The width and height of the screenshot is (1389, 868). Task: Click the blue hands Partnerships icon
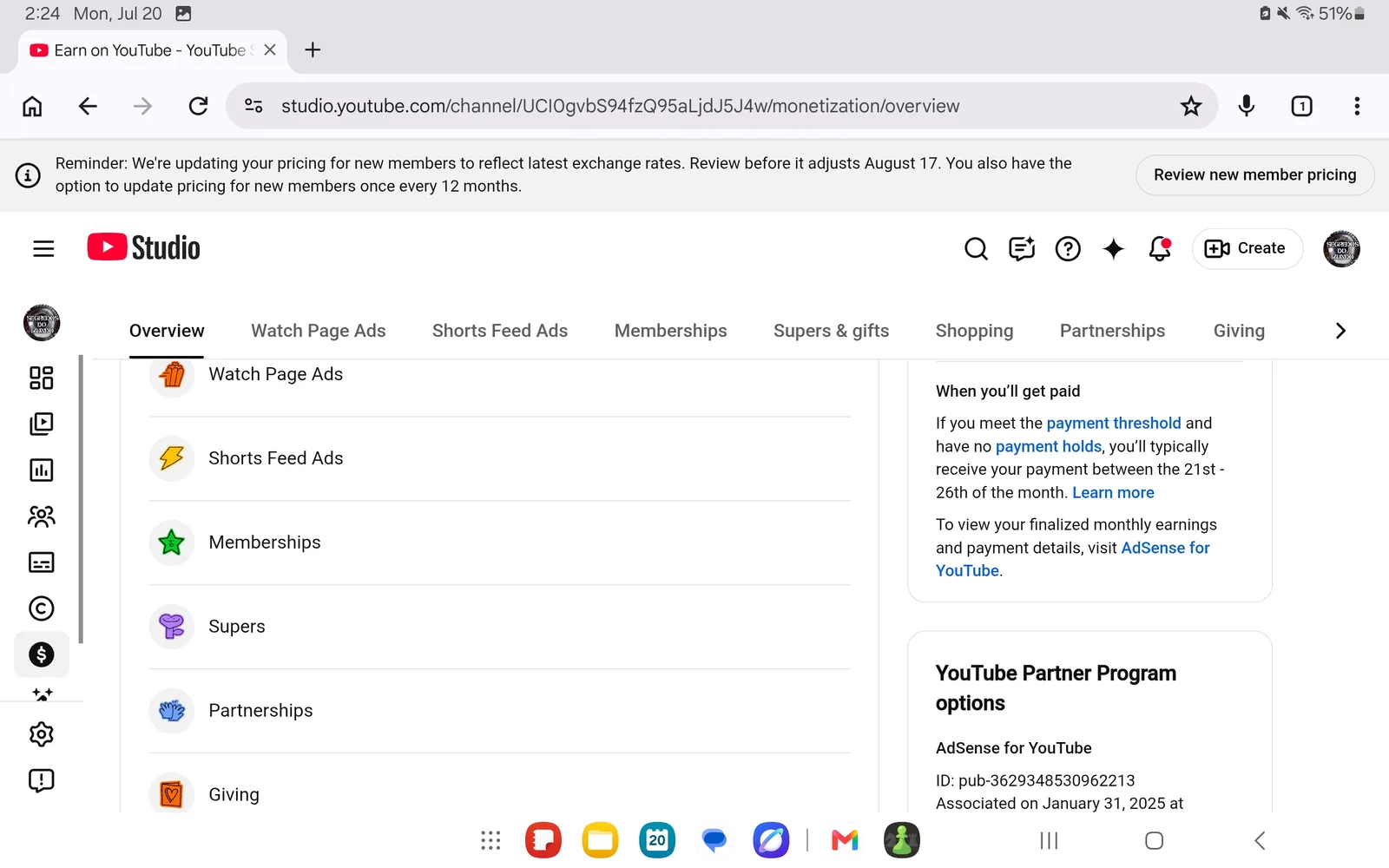pos(172,711)
